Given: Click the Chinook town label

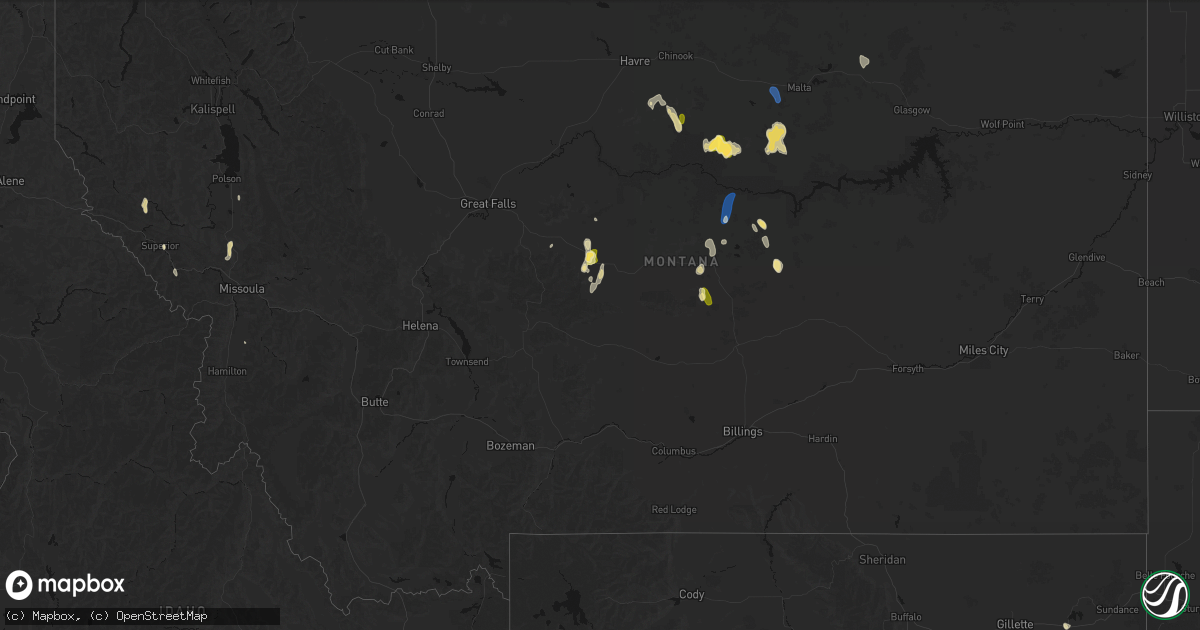Looking at the screenshot, I should coord(675,56).
